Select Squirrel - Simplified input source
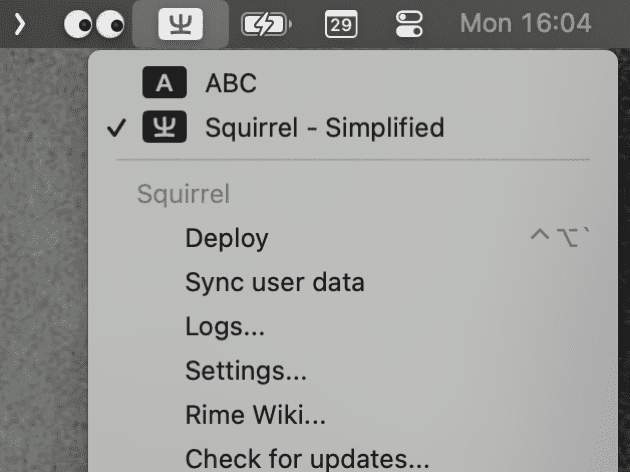The height and width of the screenshot is (472, 630). [324, 127]
